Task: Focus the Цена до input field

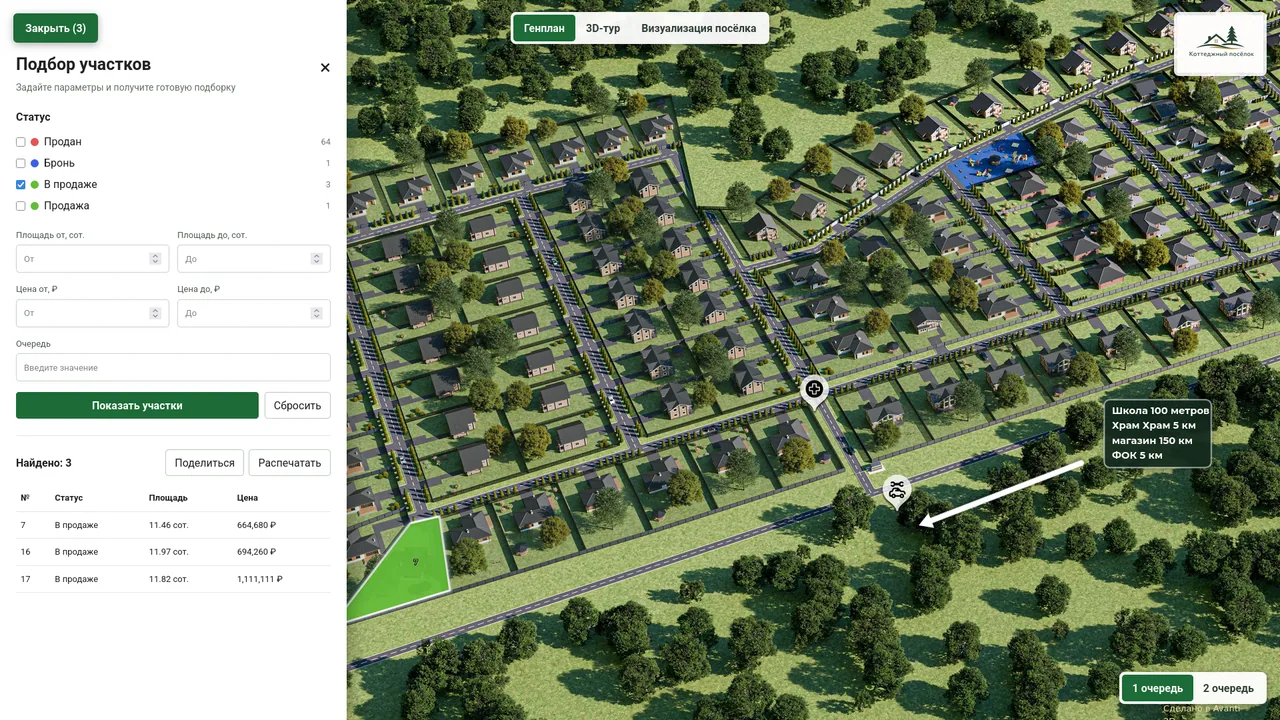Action: [x=254, y=313]
